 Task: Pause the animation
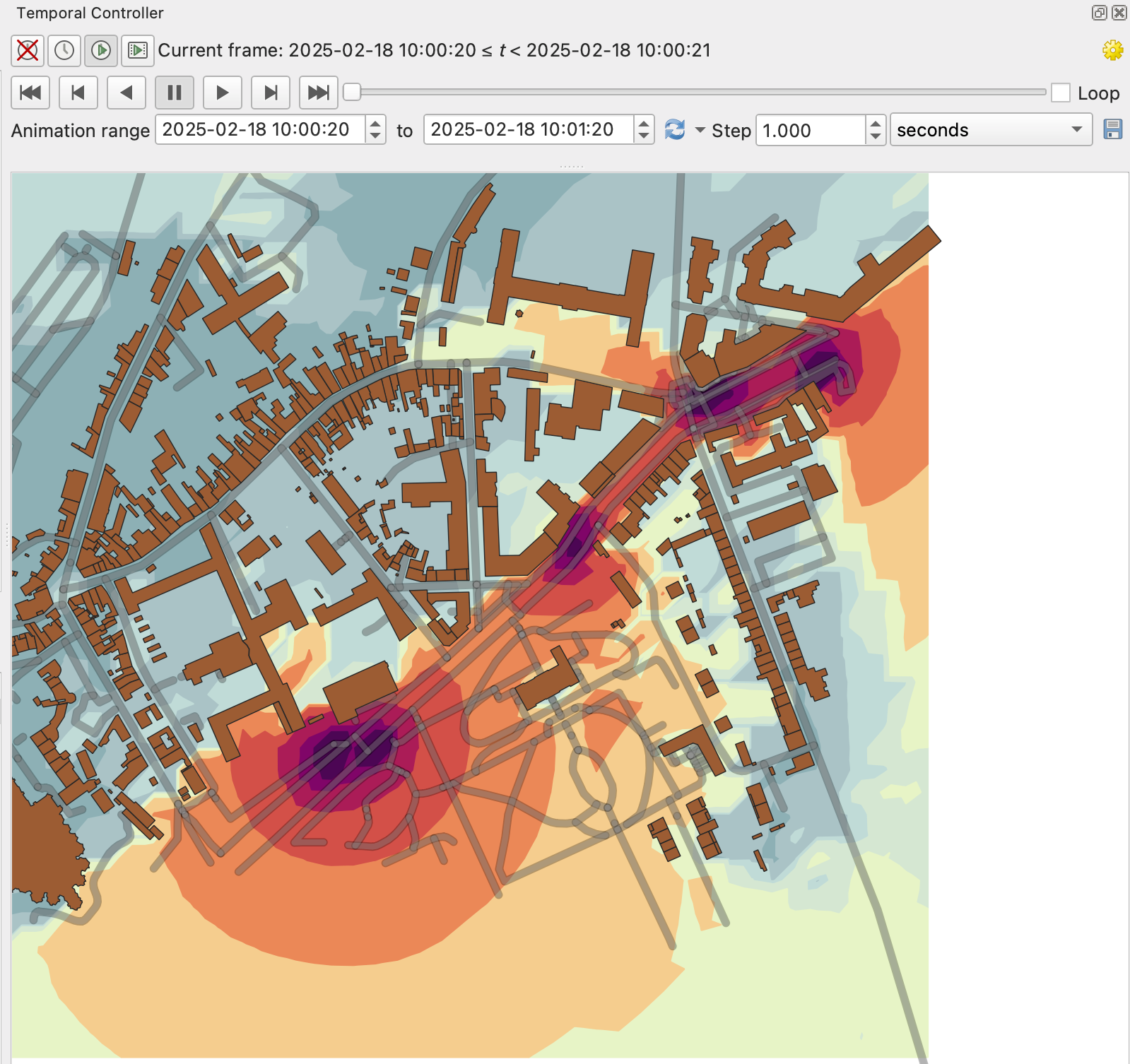[x=175, y=93]
